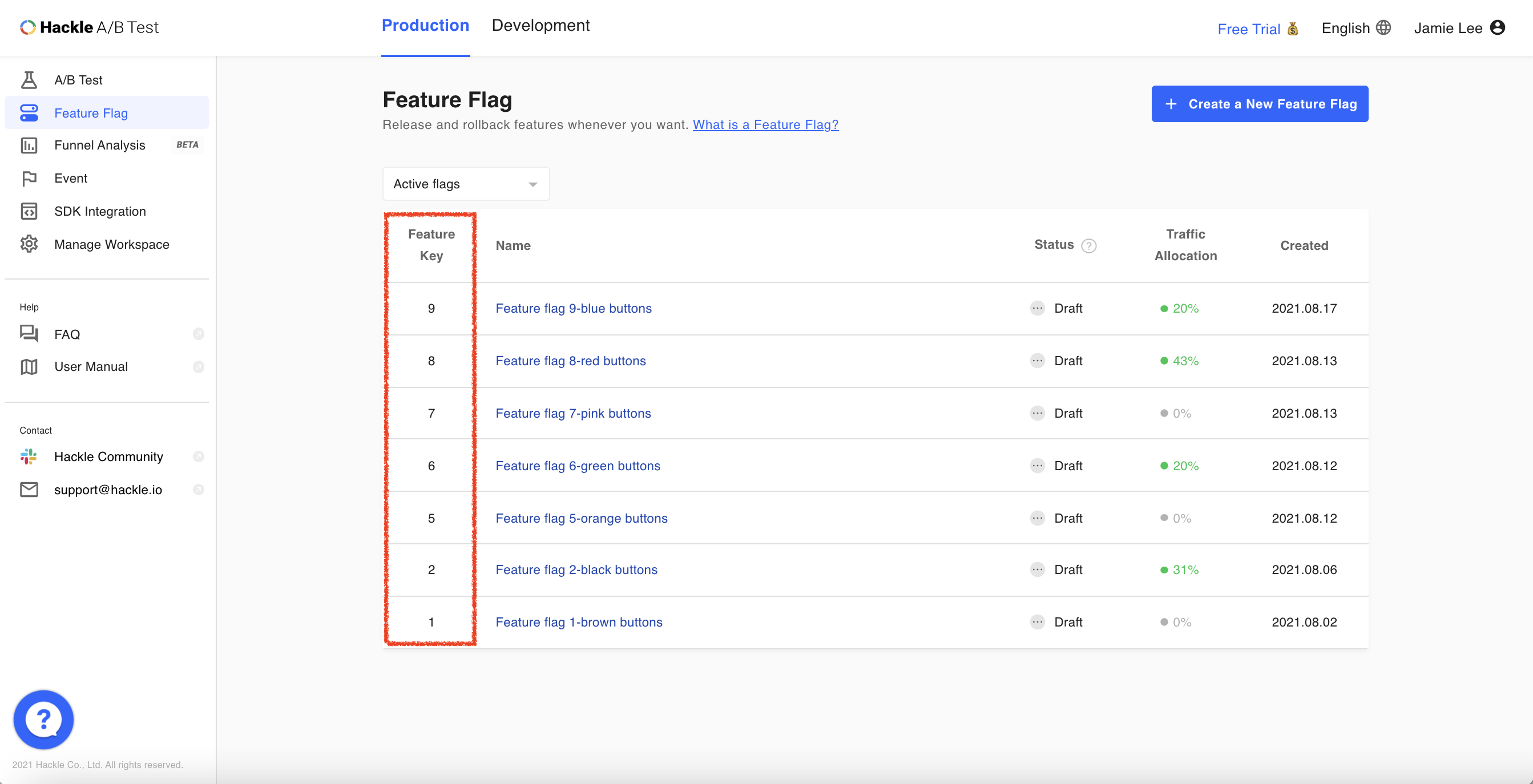Viewport: 1533px width, 784px height.
Task: Open status menu for flag 9-blue buttons
Action: 1037,308
